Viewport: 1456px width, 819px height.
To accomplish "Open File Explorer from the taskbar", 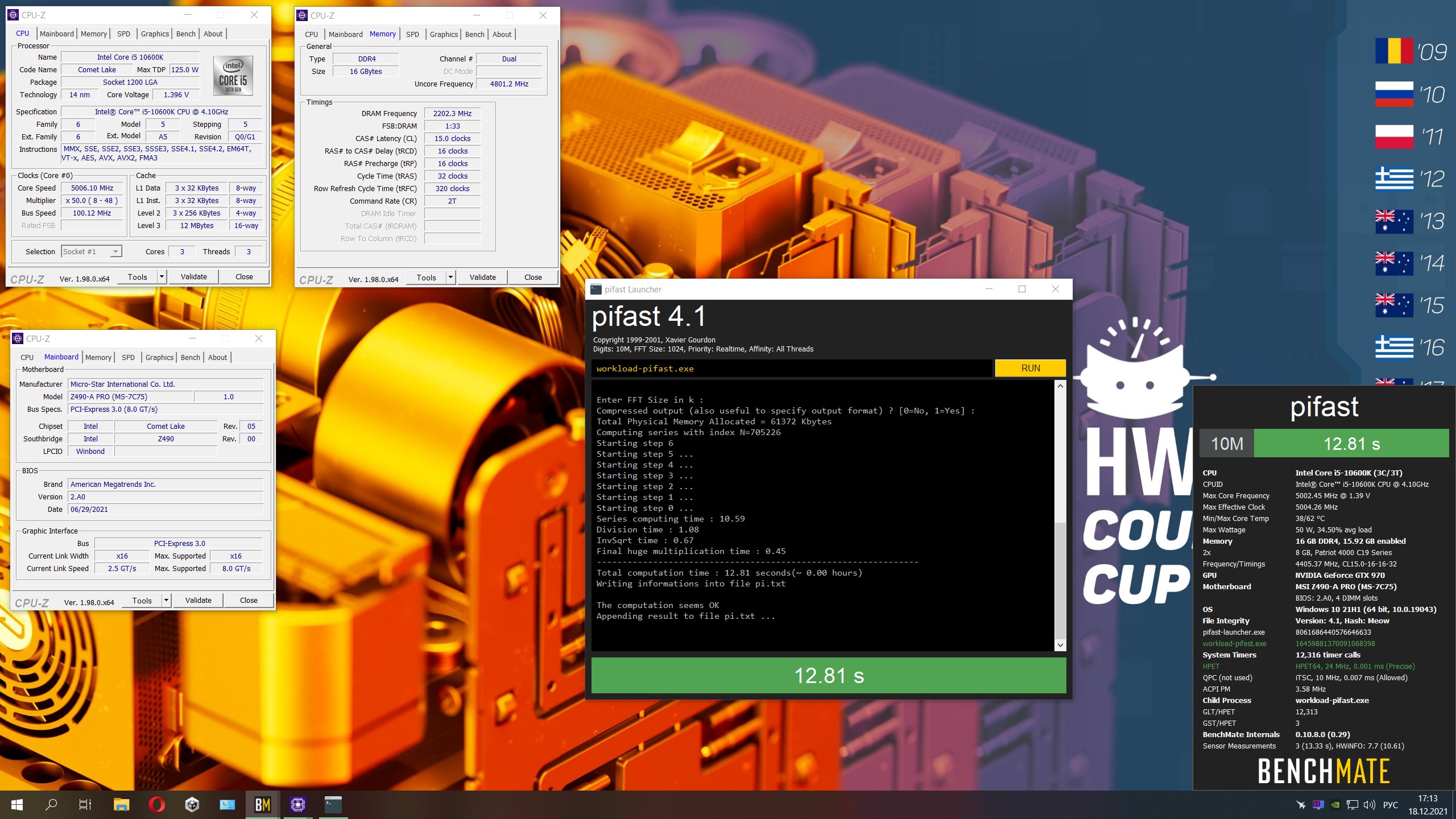I will point(121,805).
